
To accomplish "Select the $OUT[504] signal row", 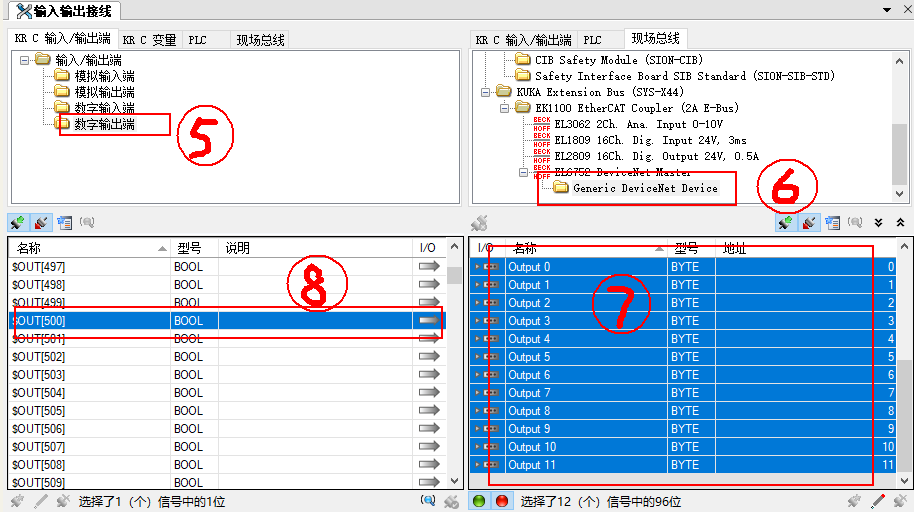I will pos(227,392).
